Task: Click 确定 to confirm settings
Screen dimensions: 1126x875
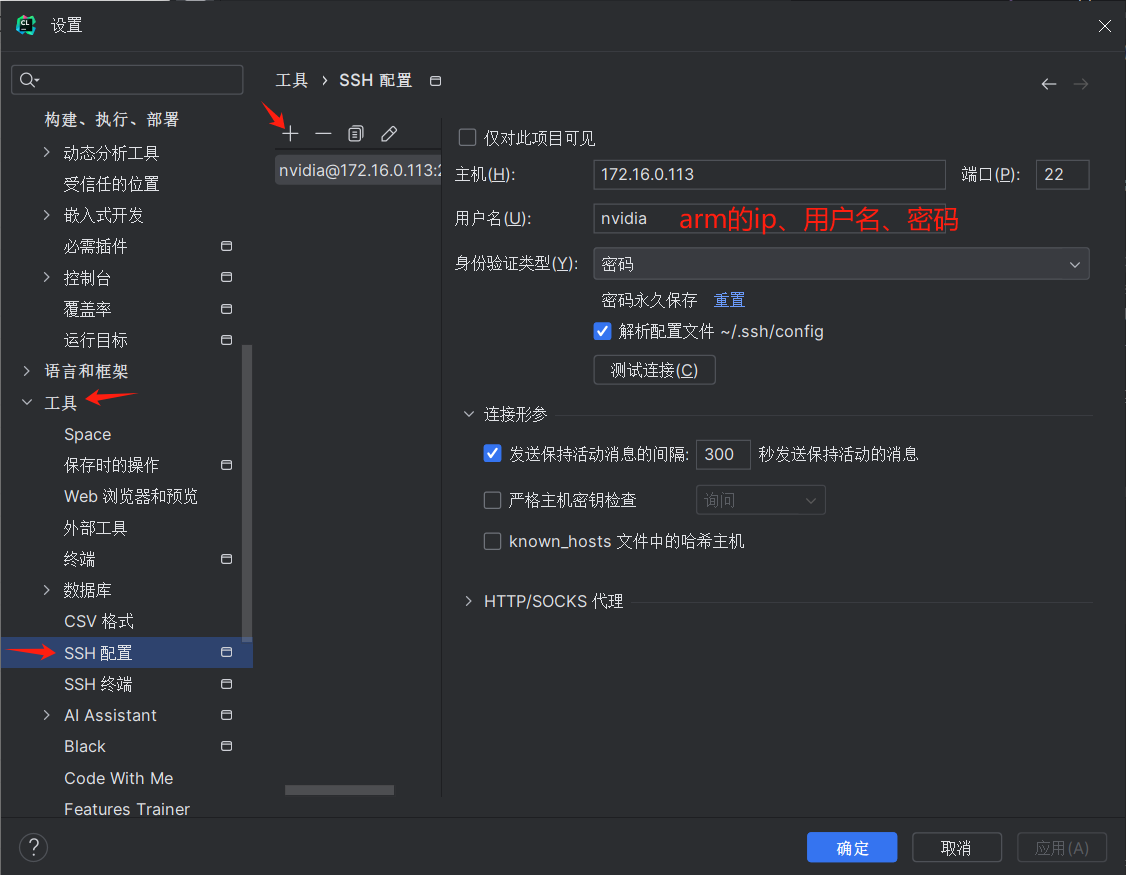Action: click(852, 848)
